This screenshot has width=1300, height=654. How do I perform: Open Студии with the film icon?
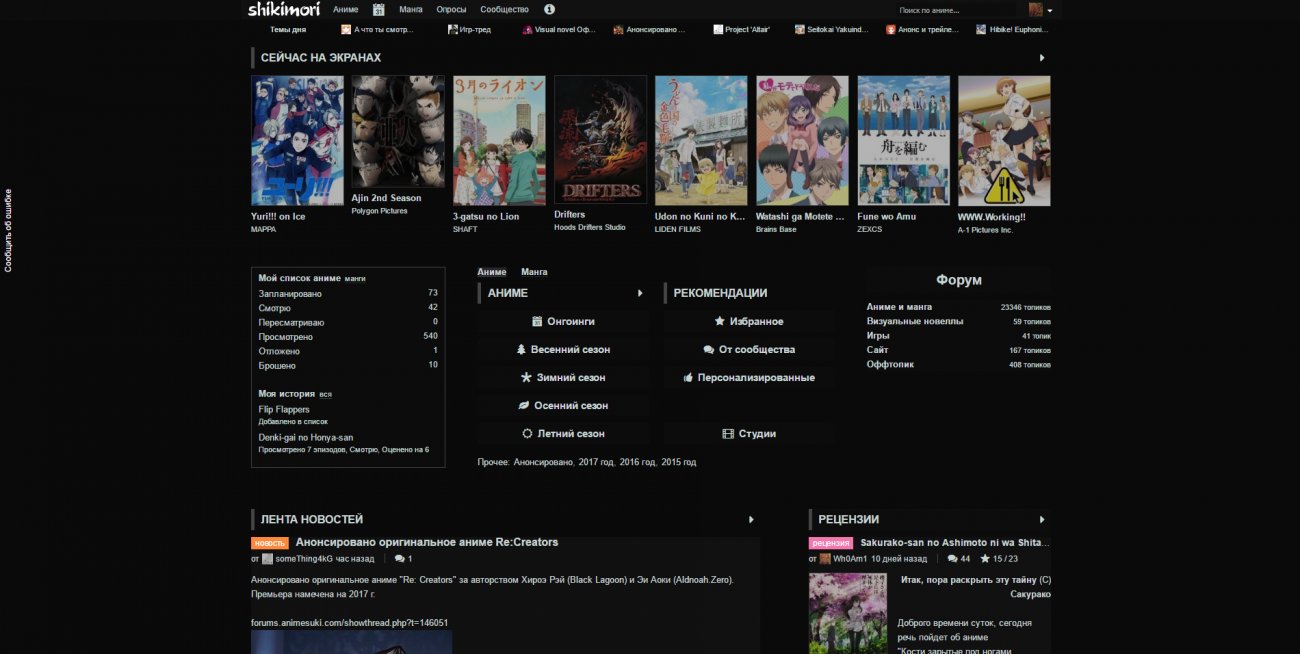coord(749,434)
